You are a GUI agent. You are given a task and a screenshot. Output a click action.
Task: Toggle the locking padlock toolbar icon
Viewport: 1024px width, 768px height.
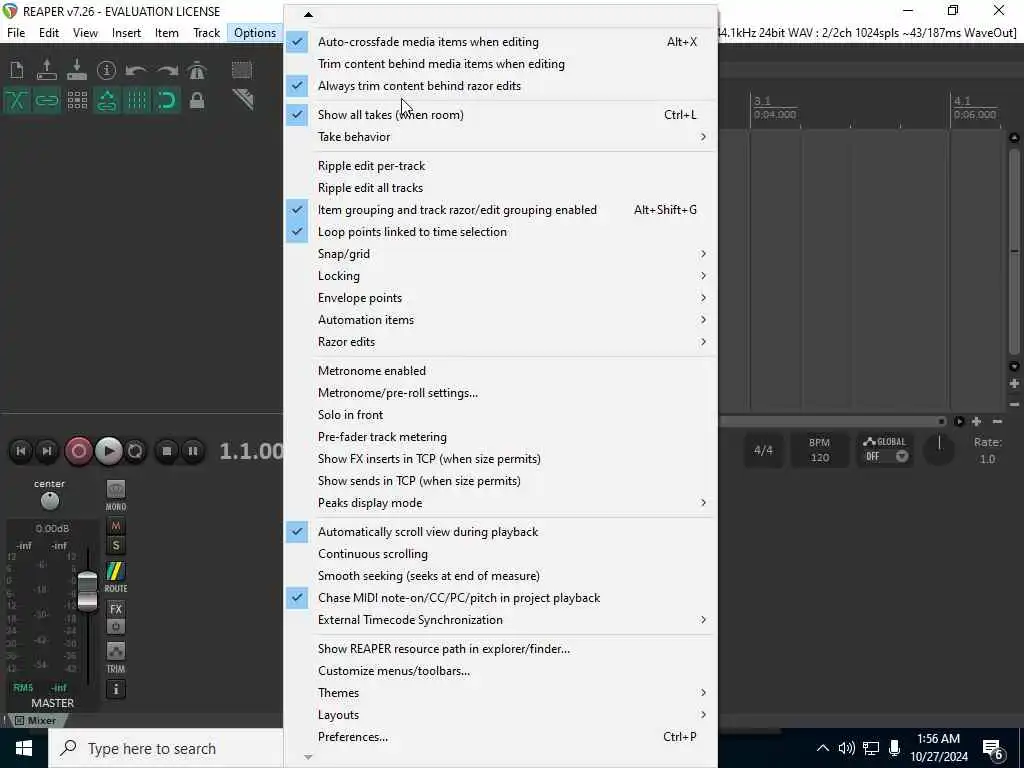[x=197, y=101]
